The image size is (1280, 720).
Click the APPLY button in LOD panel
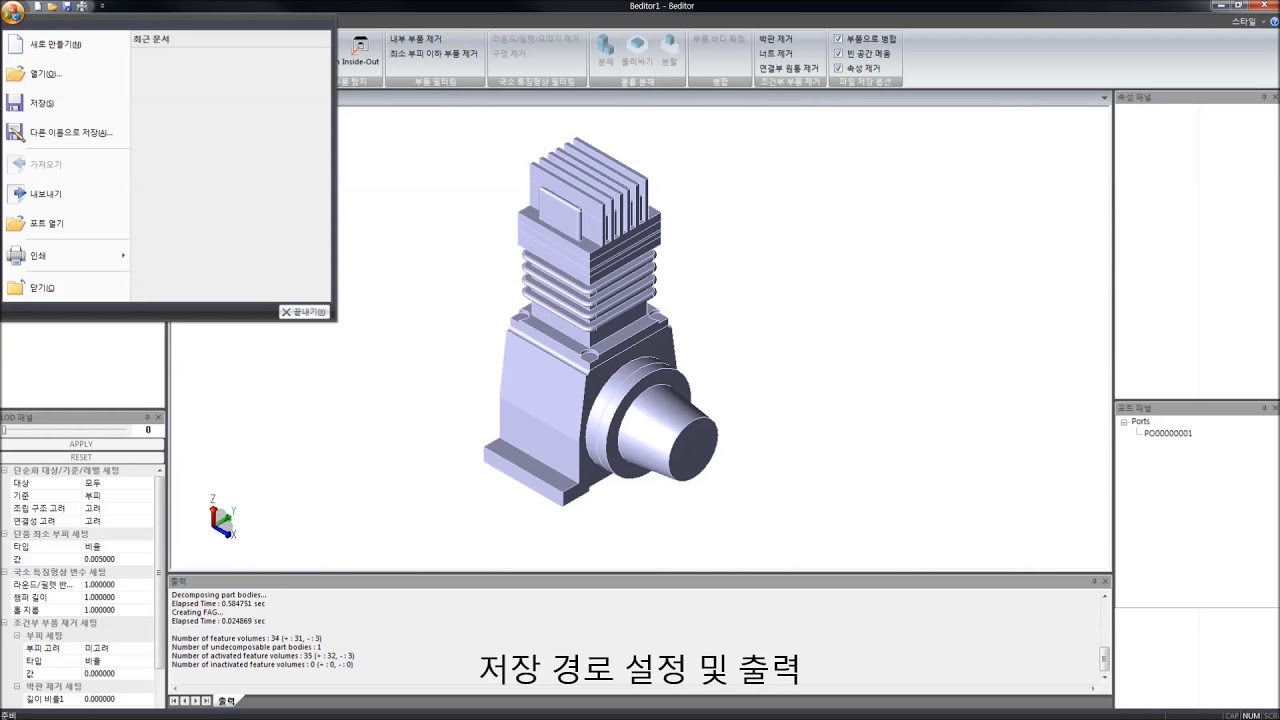81,444
